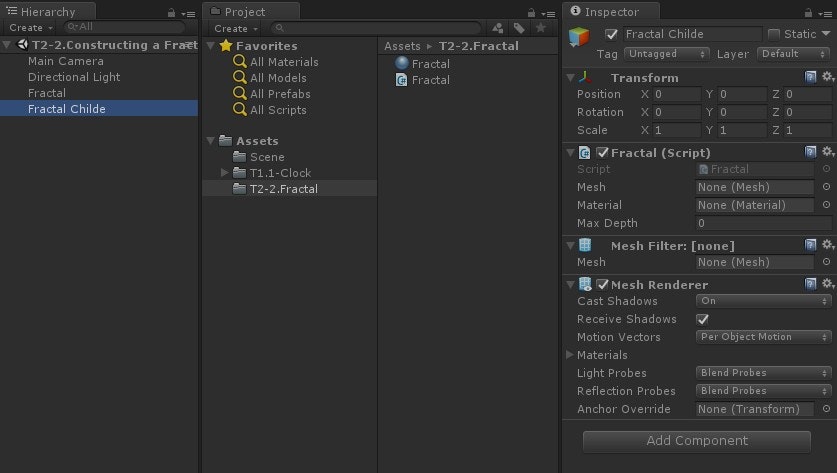
Task: Toggle the Project panel lock icon
Action: point(531,13)
